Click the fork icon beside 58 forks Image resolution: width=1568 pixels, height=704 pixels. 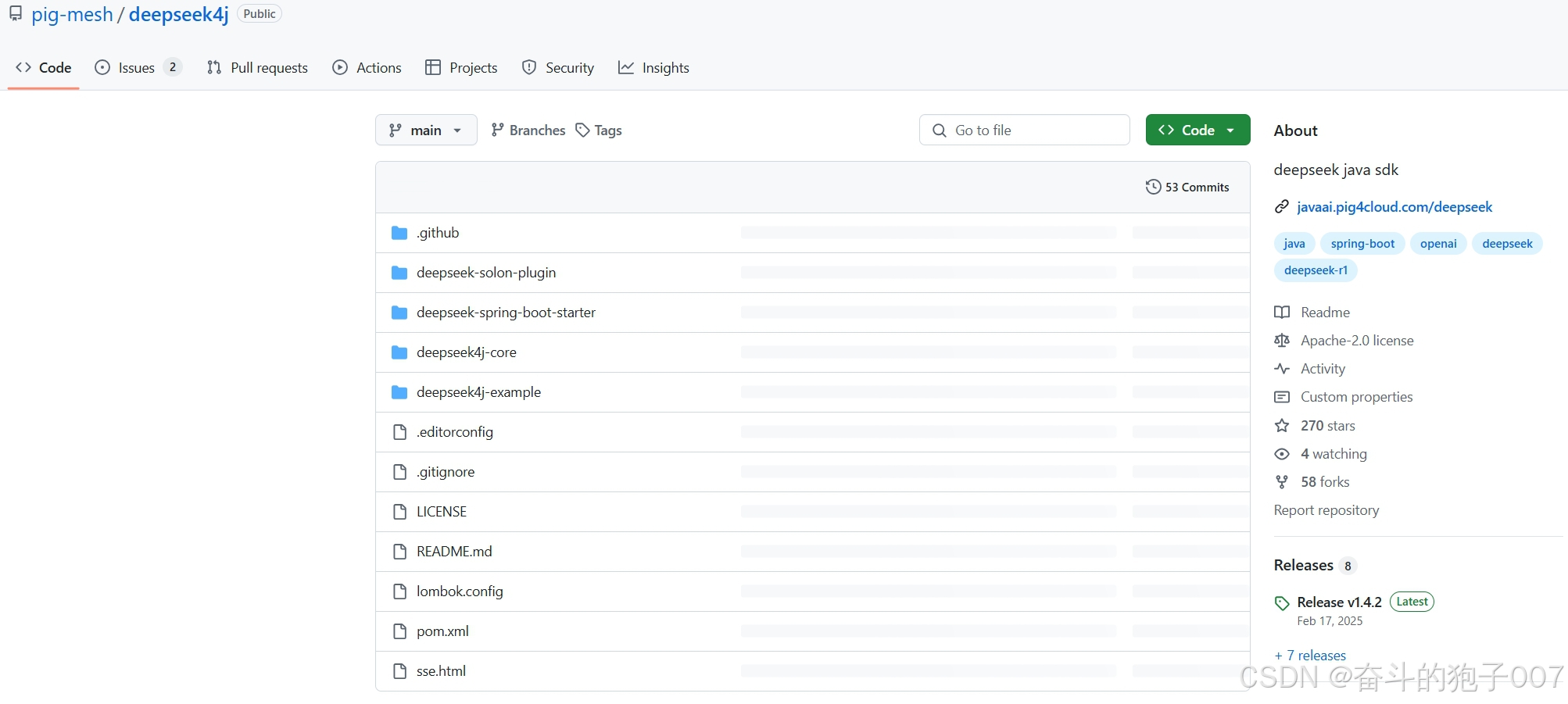[1282, 482]
